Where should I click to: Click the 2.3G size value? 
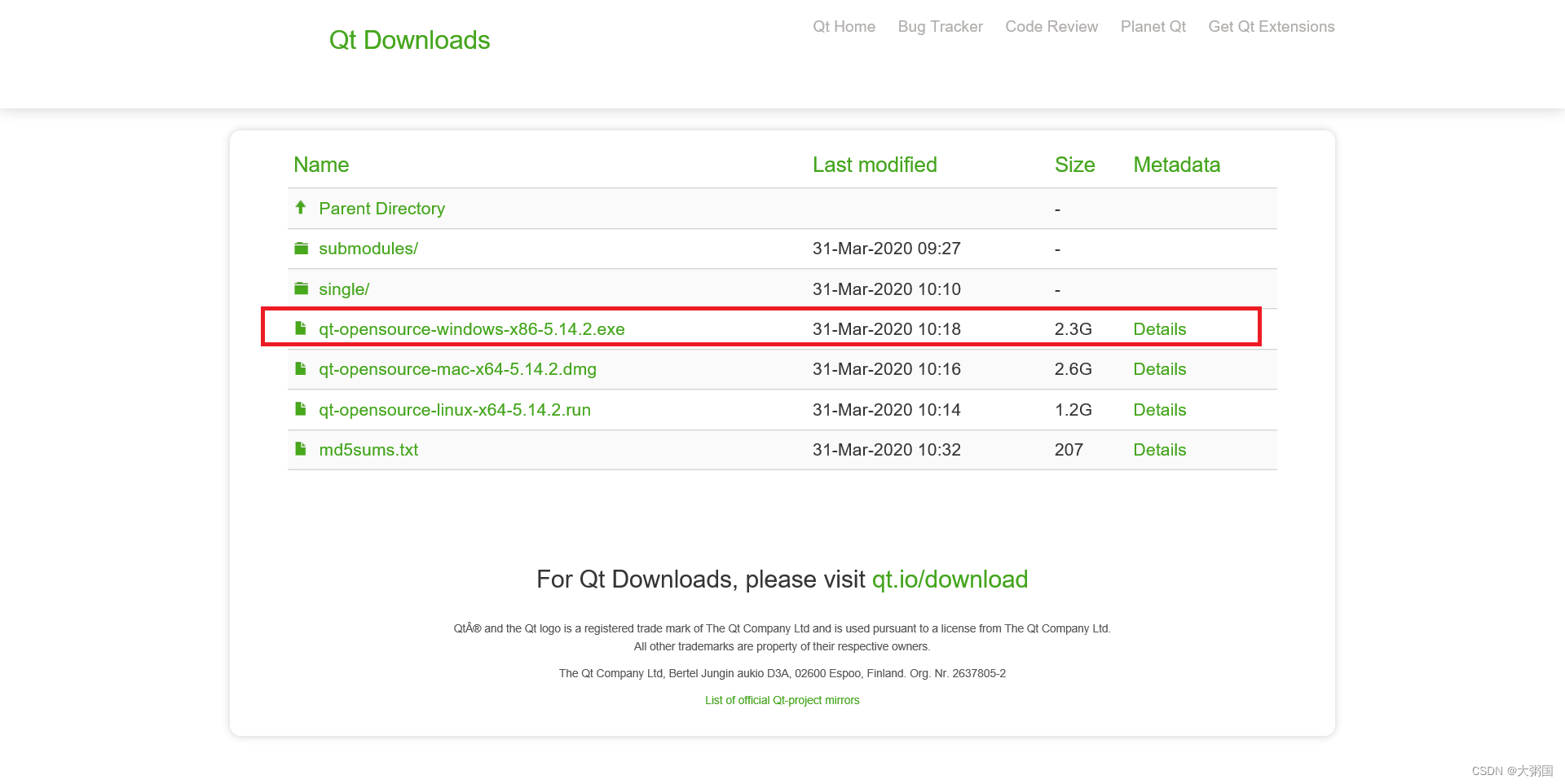(1073, 329)
